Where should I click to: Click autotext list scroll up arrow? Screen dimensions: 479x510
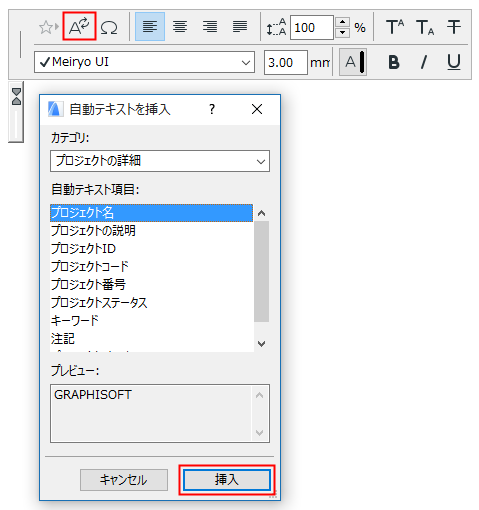[262, 213]
